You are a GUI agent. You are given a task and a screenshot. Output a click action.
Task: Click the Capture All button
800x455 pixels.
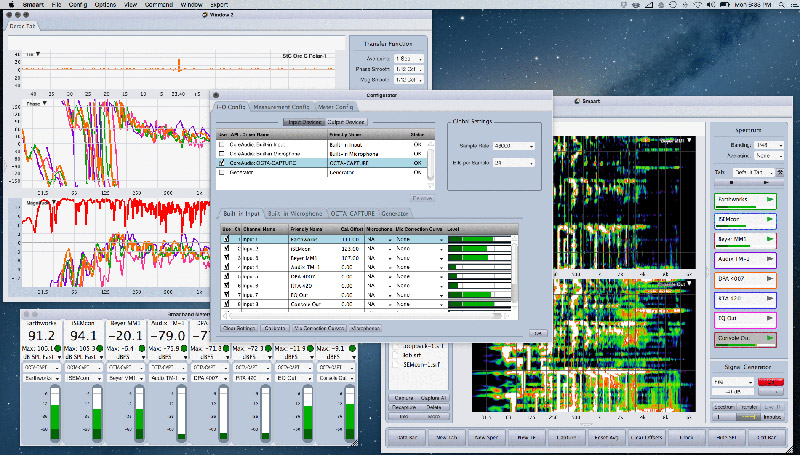(x=434, y=398)
